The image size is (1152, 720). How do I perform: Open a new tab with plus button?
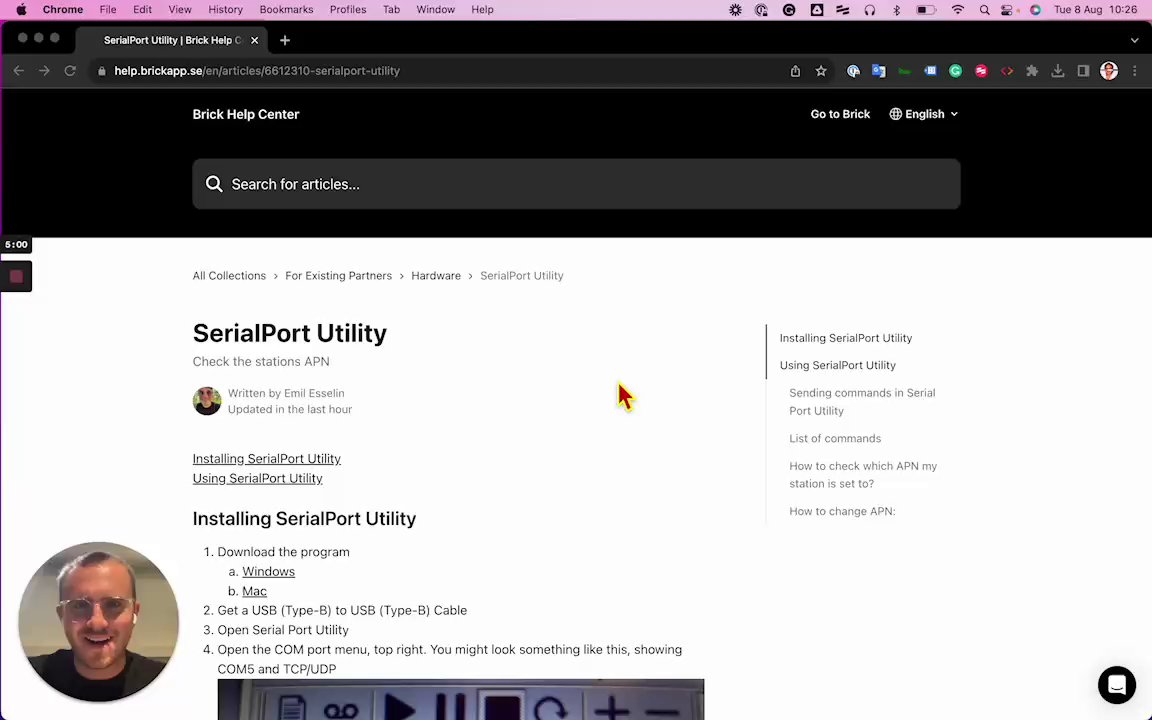coord(285,40)
